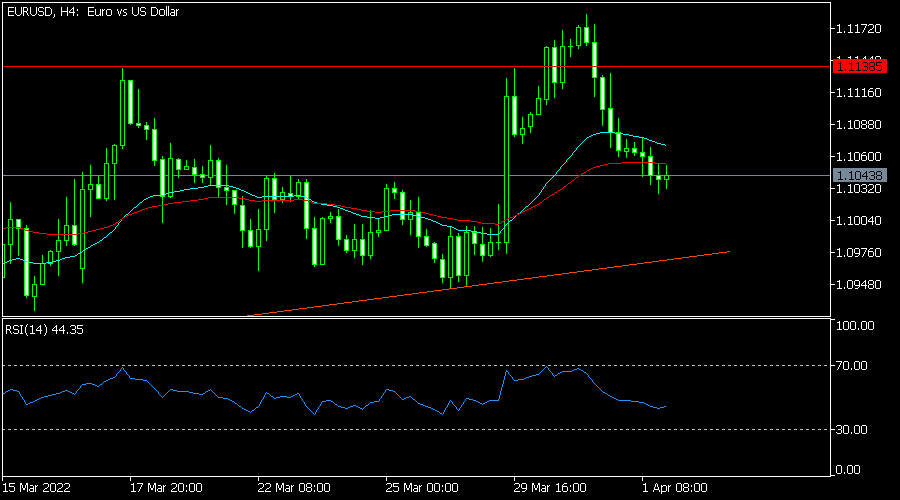Click the 29 Mar 16:00 time label

point(550,488)
